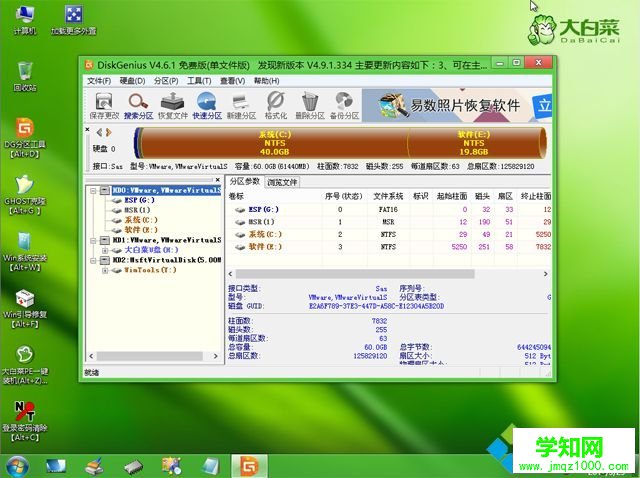This screenshot has width=640, height=478.
Task: Click the Format (格式化) toolbar icon
Action: coord(276,106)
